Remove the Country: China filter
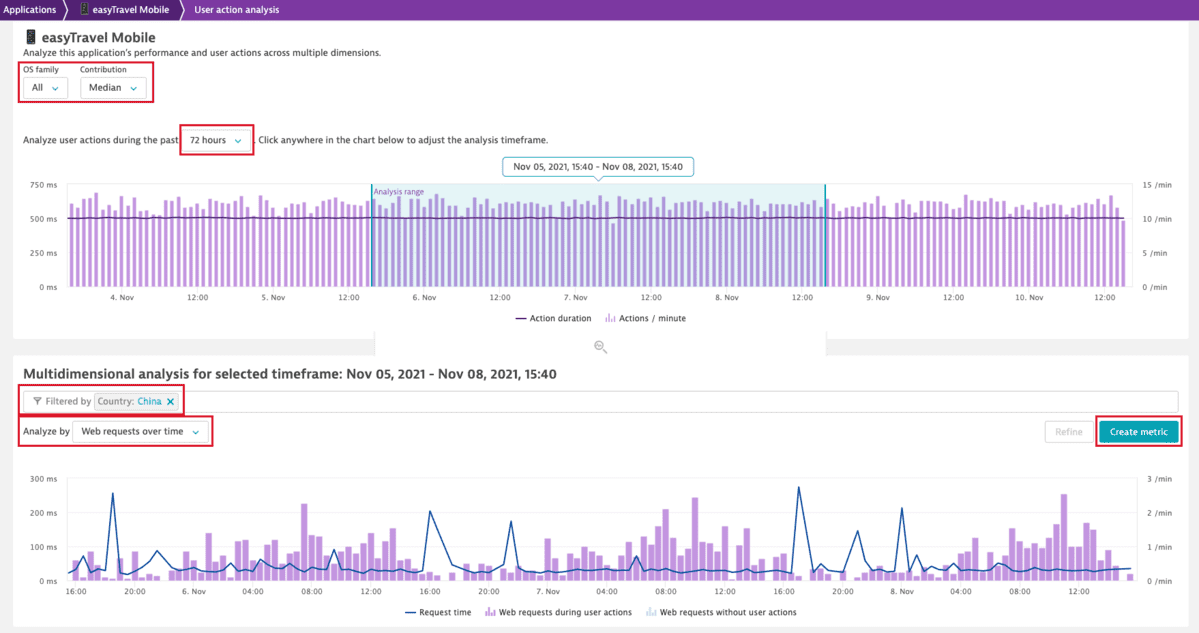The width and height of the screenshot is (1199, 633). 171,399
